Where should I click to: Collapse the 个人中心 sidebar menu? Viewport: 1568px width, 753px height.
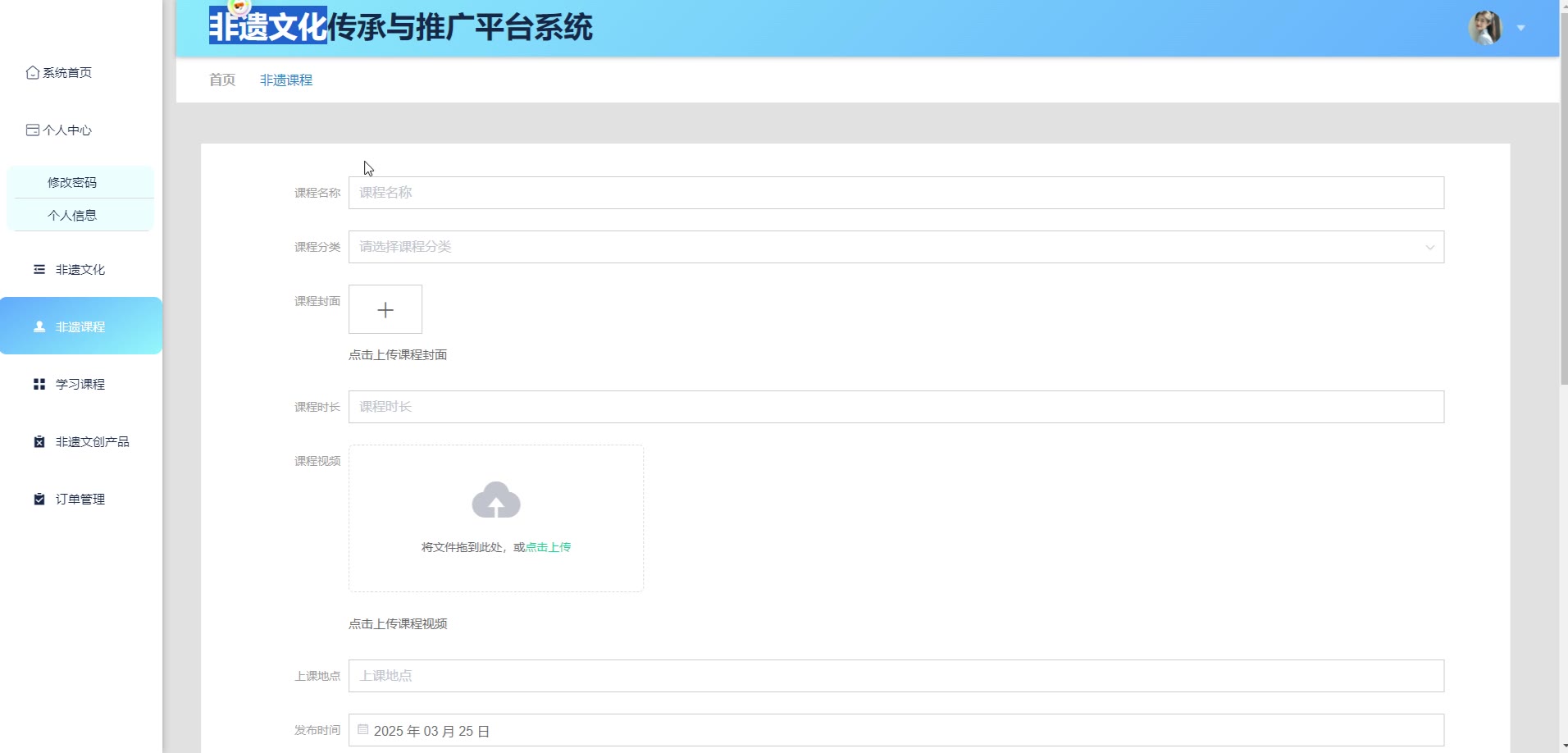81,130
